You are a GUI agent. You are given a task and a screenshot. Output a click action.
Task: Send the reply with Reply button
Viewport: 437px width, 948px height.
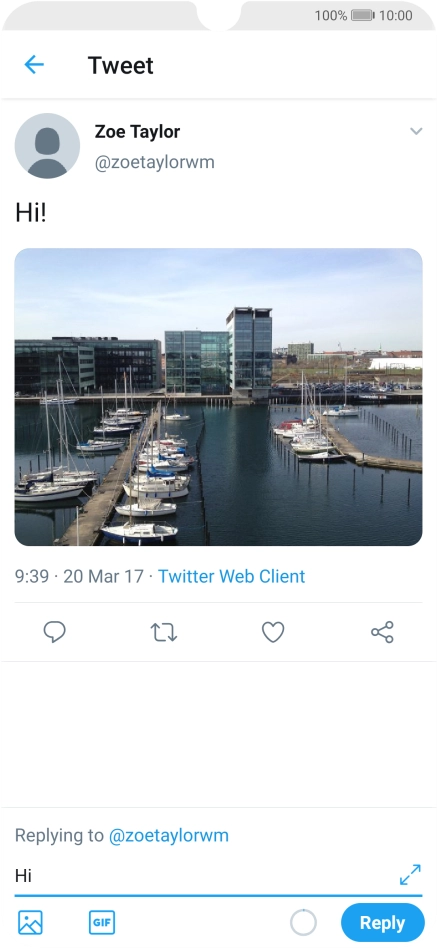(x=383, y=923)
